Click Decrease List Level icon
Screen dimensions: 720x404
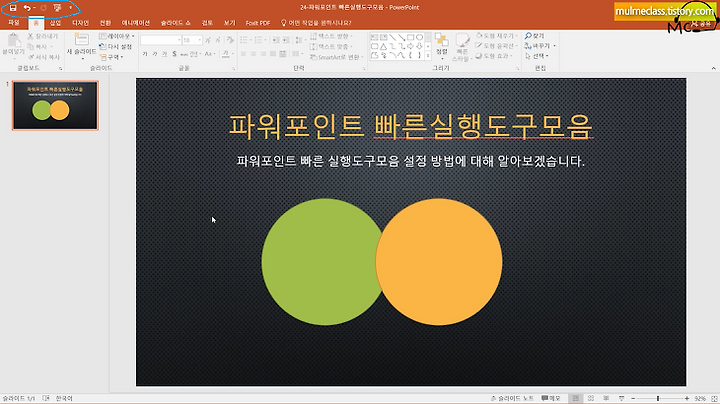coord(276,40)
